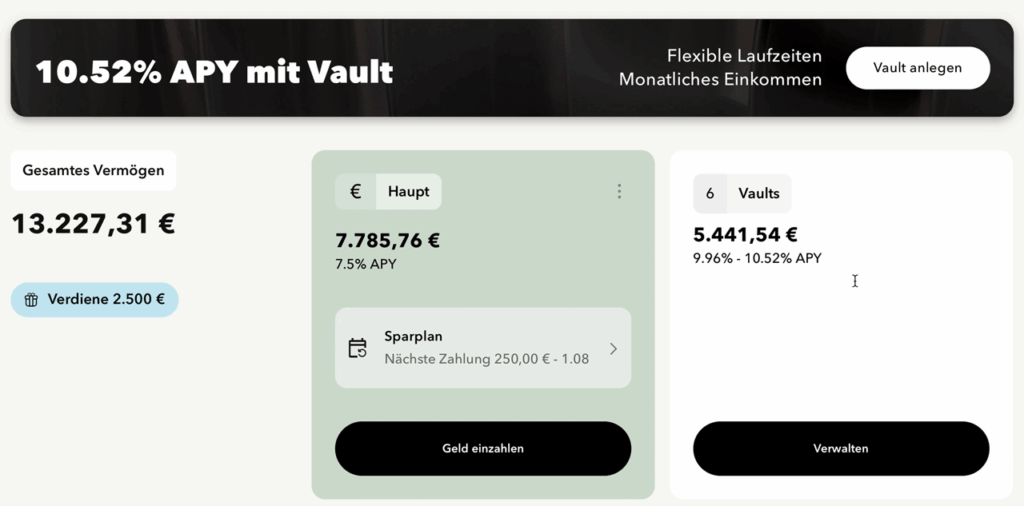Expand Sparplan details via the chevron arrow
Screen dimensions: 1024x506
(613, 348)
